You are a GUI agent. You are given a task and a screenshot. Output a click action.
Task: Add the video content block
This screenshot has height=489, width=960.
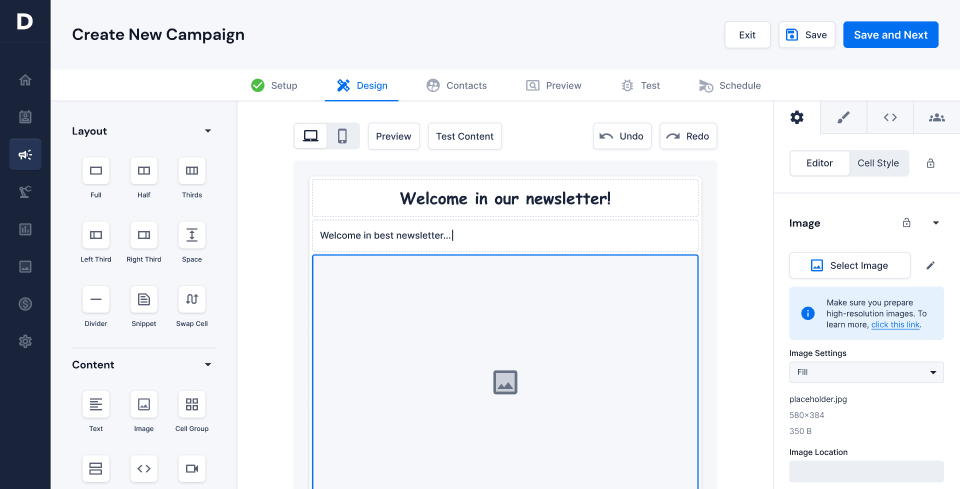(x=192, y=469)
